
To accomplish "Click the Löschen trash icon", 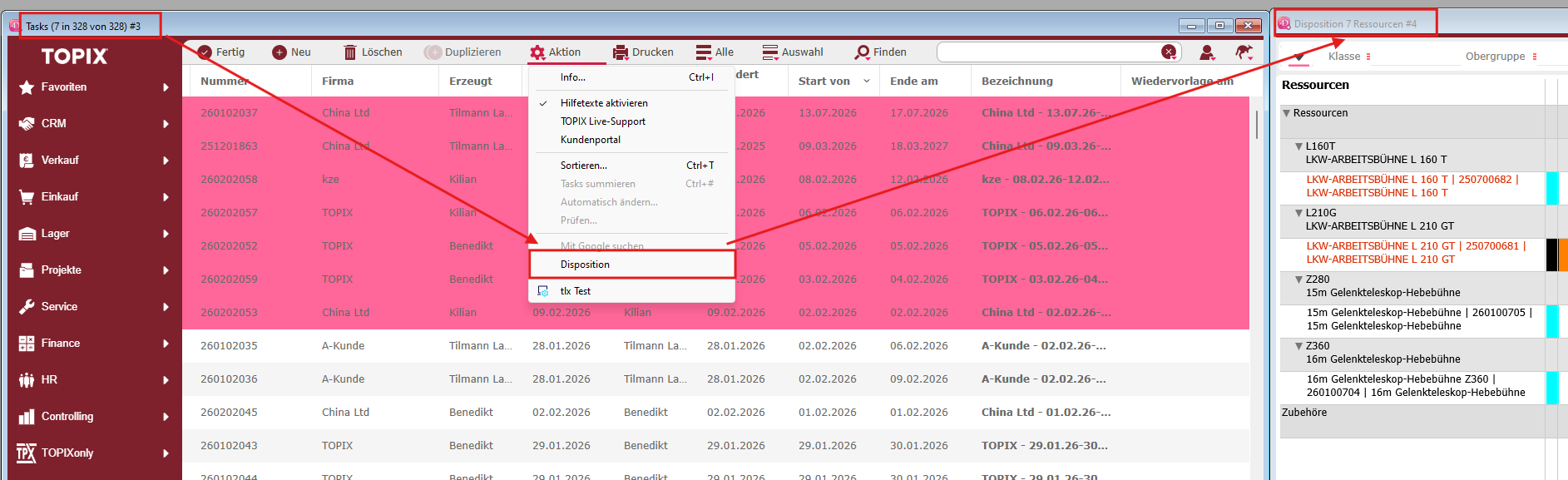I will click(x=350, y=52).
